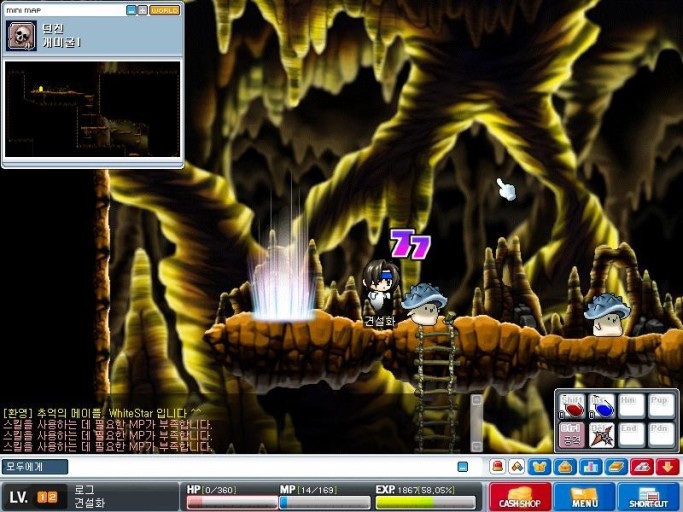Open the MENU button
Image resolution: width=683 pixels, height=512 pixels.
[x=584, y=497]
